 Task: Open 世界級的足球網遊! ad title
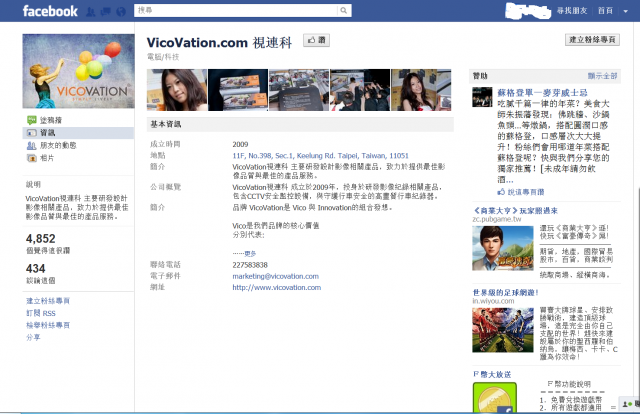point(505,293)
